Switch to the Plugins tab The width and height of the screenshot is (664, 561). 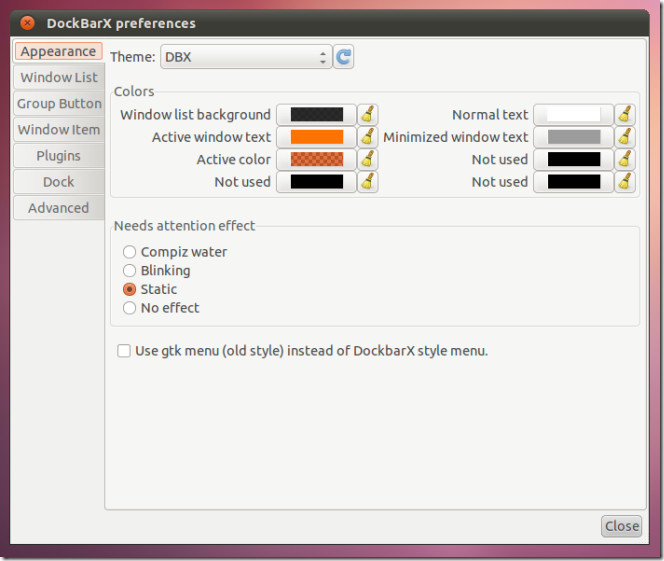58,156
